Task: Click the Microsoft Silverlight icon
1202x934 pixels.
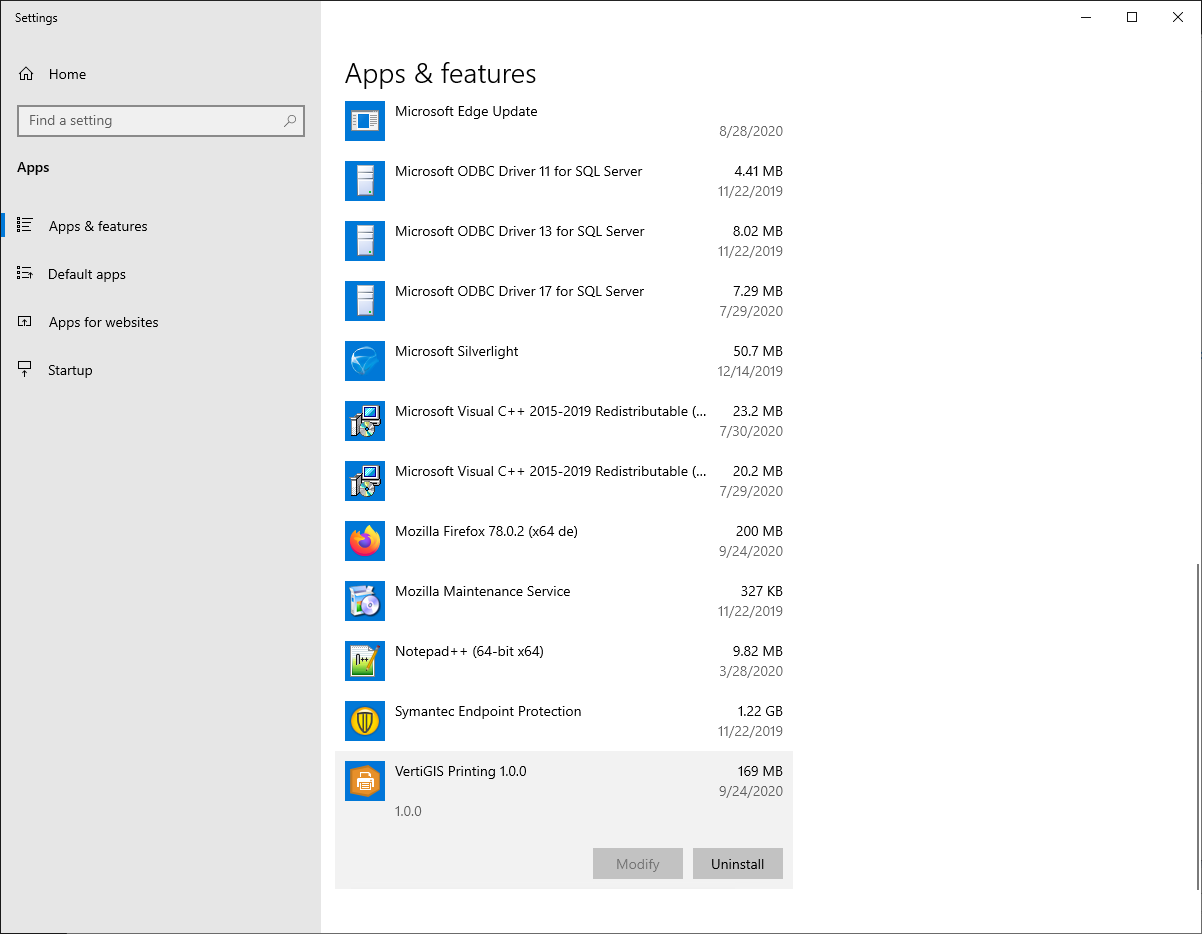Action: [365, 361]
